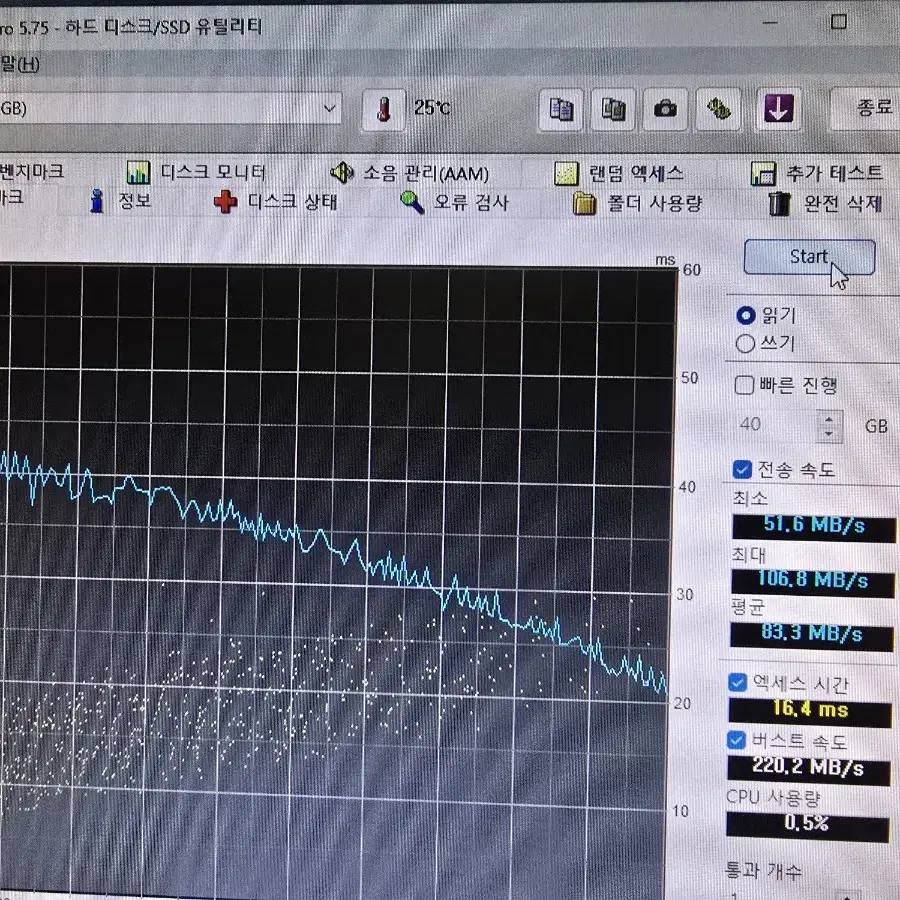Minimize the HD Tune window

(770, 23)
